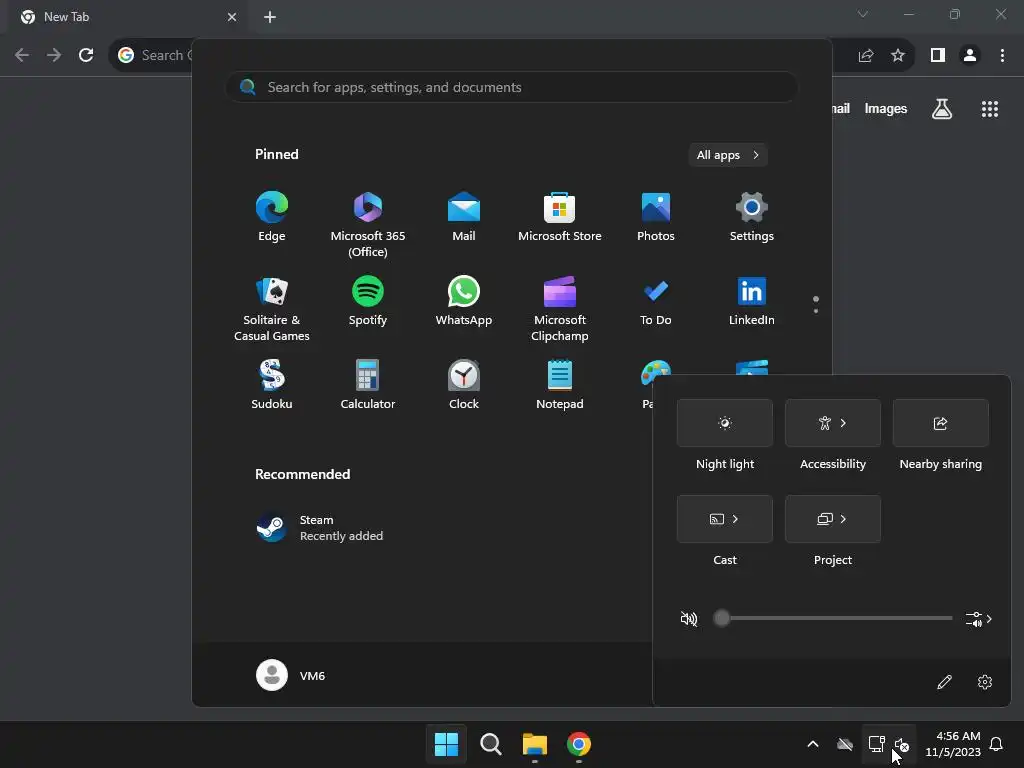This screenshot has height=768, width=1024.
Task: Reload the page in Chrome
Action: [86, 56]
